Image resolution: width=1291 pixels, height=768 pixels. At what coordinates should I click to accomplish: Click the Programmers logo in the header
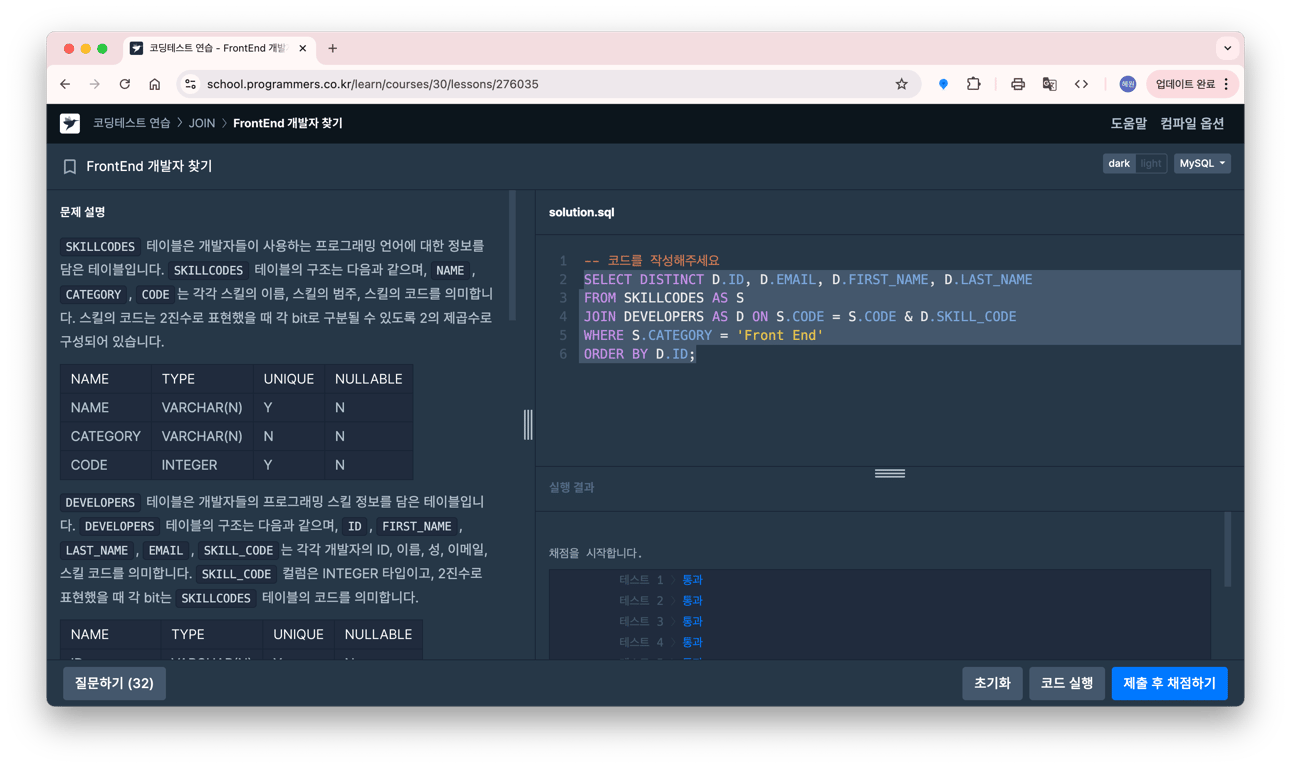69,123
